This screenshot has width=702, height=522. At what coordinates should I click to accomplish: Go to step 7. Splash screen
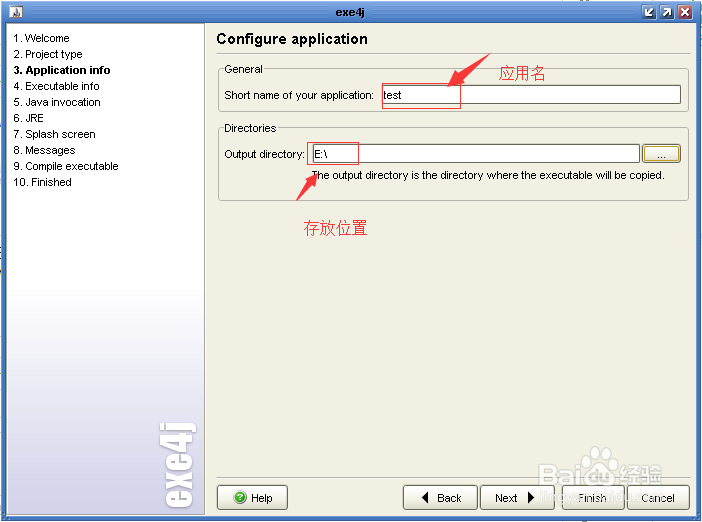coord(54,134)
